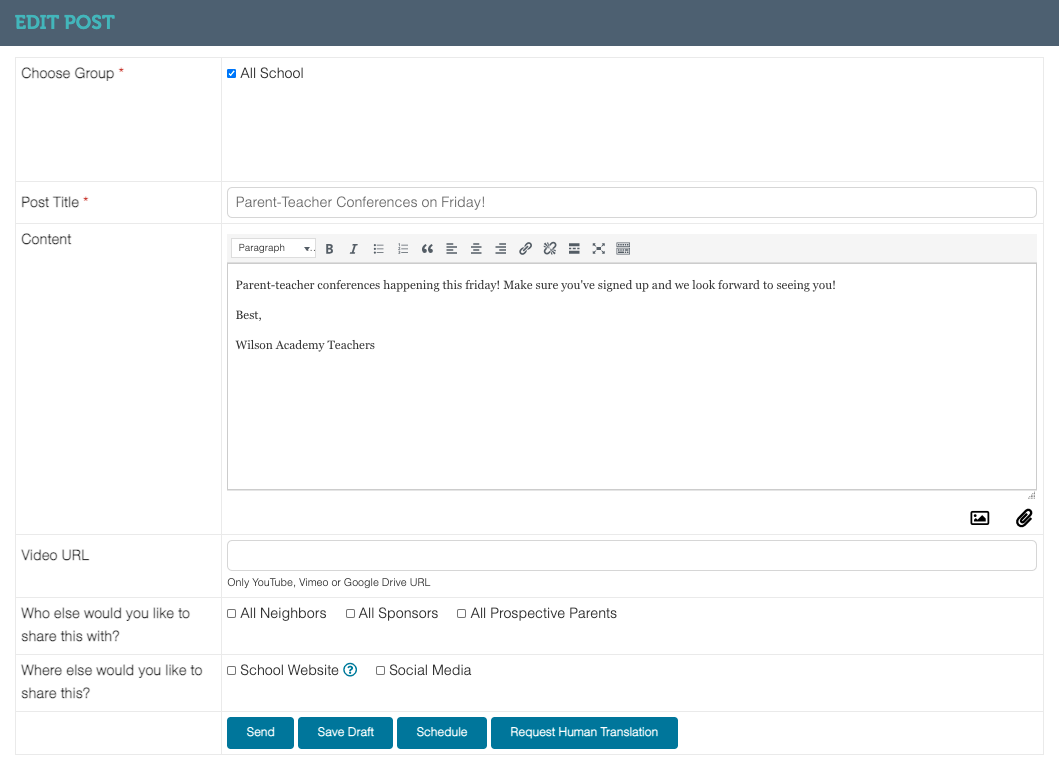
Task: Center align the content text
Action: pyautogui.click(x=476, y=249)
